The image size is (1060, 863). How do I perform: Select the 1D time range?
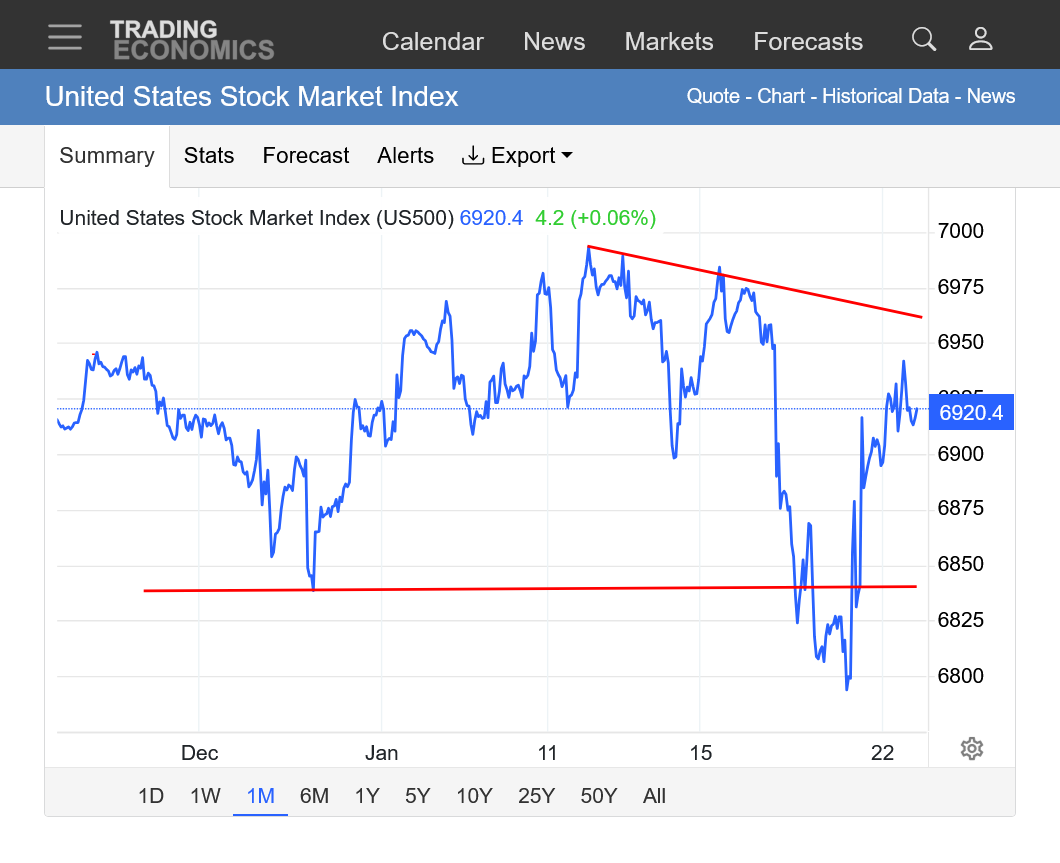pyautogui.click(x=151, y=796)
